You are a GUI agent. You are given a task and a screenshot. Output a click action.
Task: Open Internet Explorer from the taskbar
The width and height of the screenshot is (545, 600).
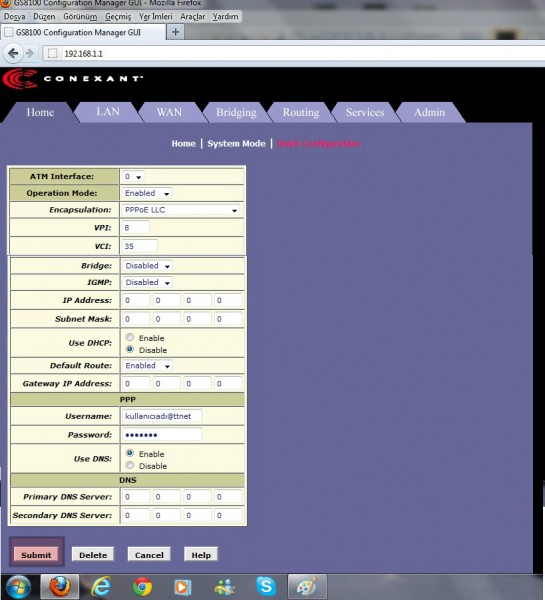[x=101, y=586]
